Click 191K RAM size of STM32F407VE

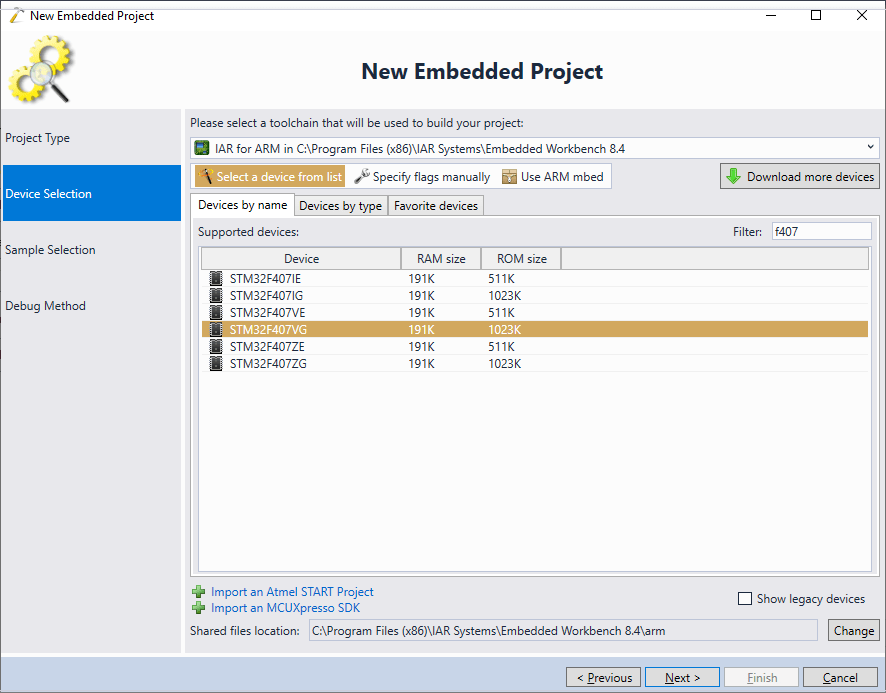422,313
